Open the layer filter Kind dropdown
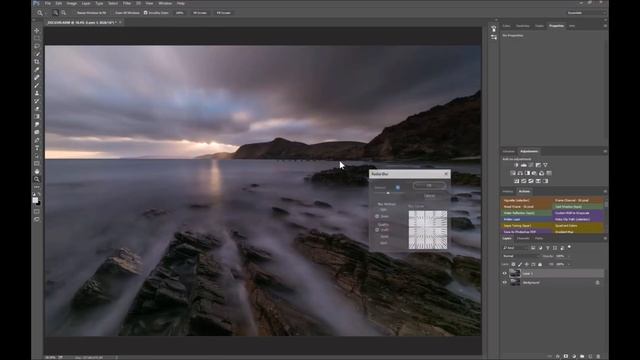Viewport: 640px width, 360px height. coord(516,248)
